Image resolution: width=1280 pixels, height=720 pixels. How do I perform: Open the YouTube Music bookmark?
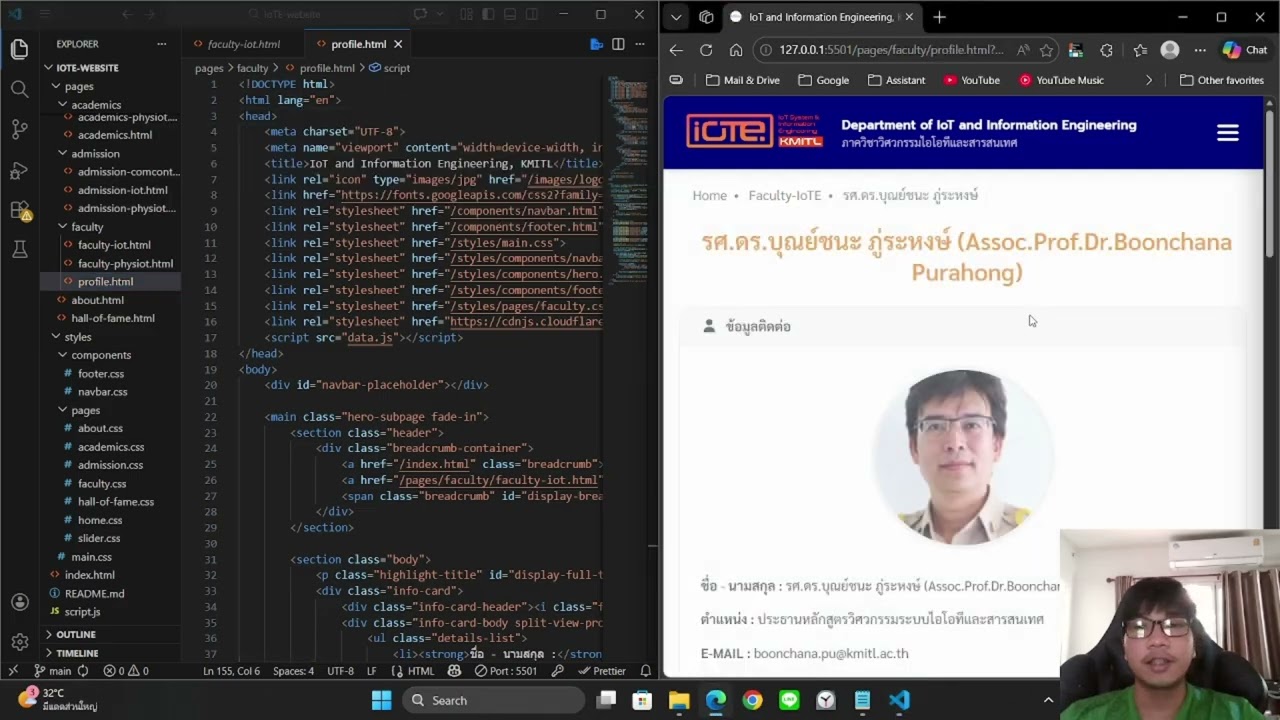(x=1061, y=80)
